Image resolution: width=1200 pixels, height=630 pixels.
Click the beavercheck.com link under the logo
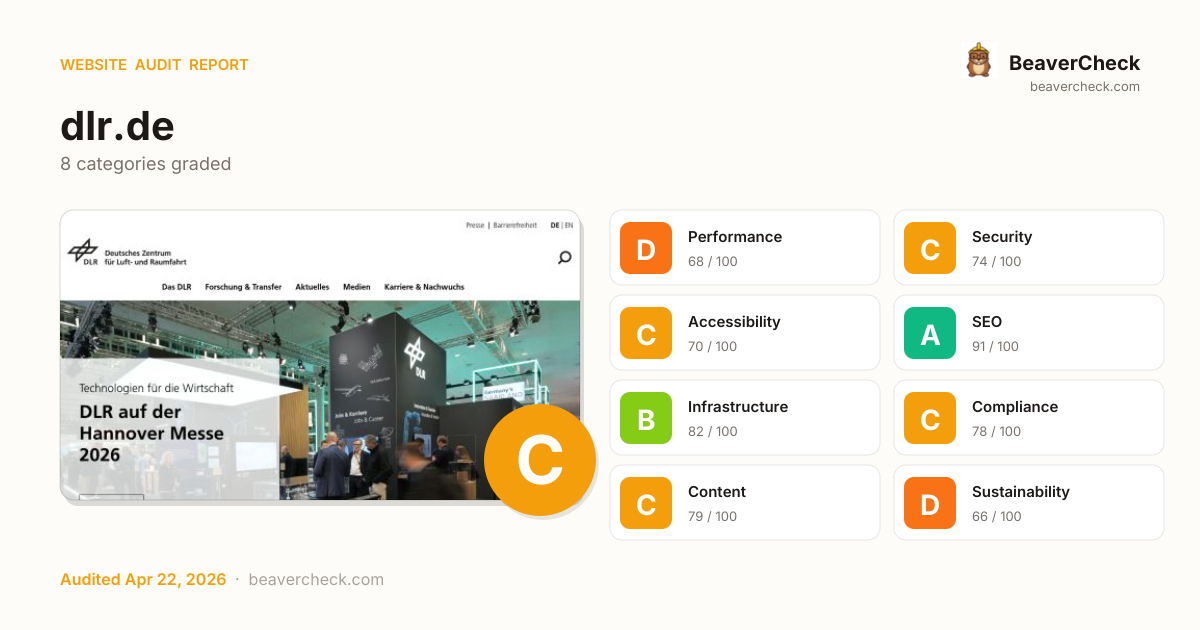click(1085, 86)
